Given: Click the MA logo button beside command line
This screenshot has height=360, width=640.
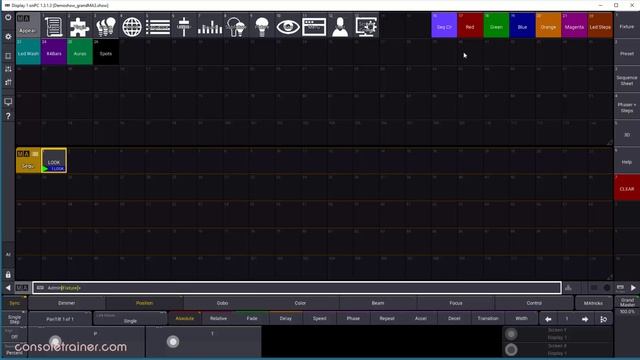Looking at the screenshot, I should click(x=22, y=288).
